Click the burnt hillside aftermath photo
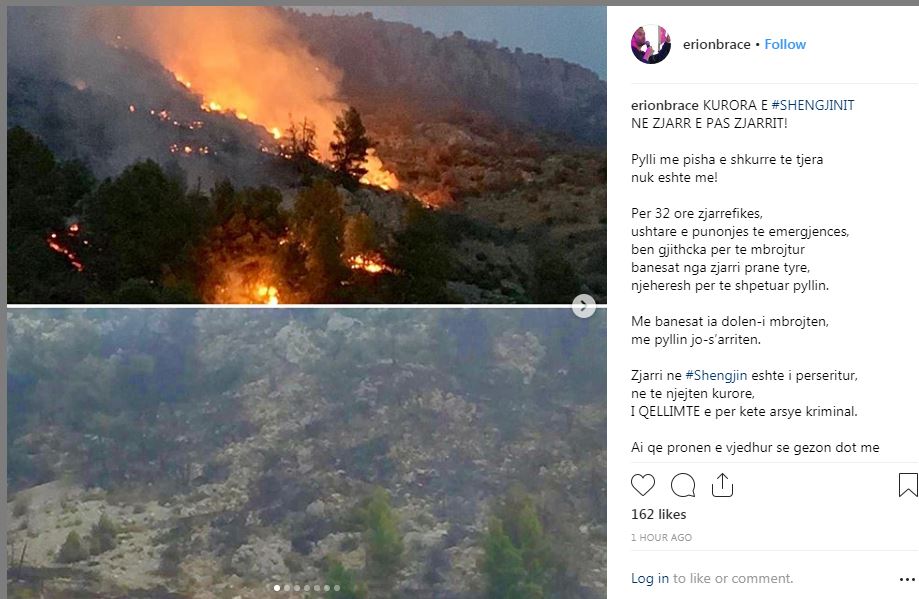Screen dimensions: 919x599 (x=307, y=454)
